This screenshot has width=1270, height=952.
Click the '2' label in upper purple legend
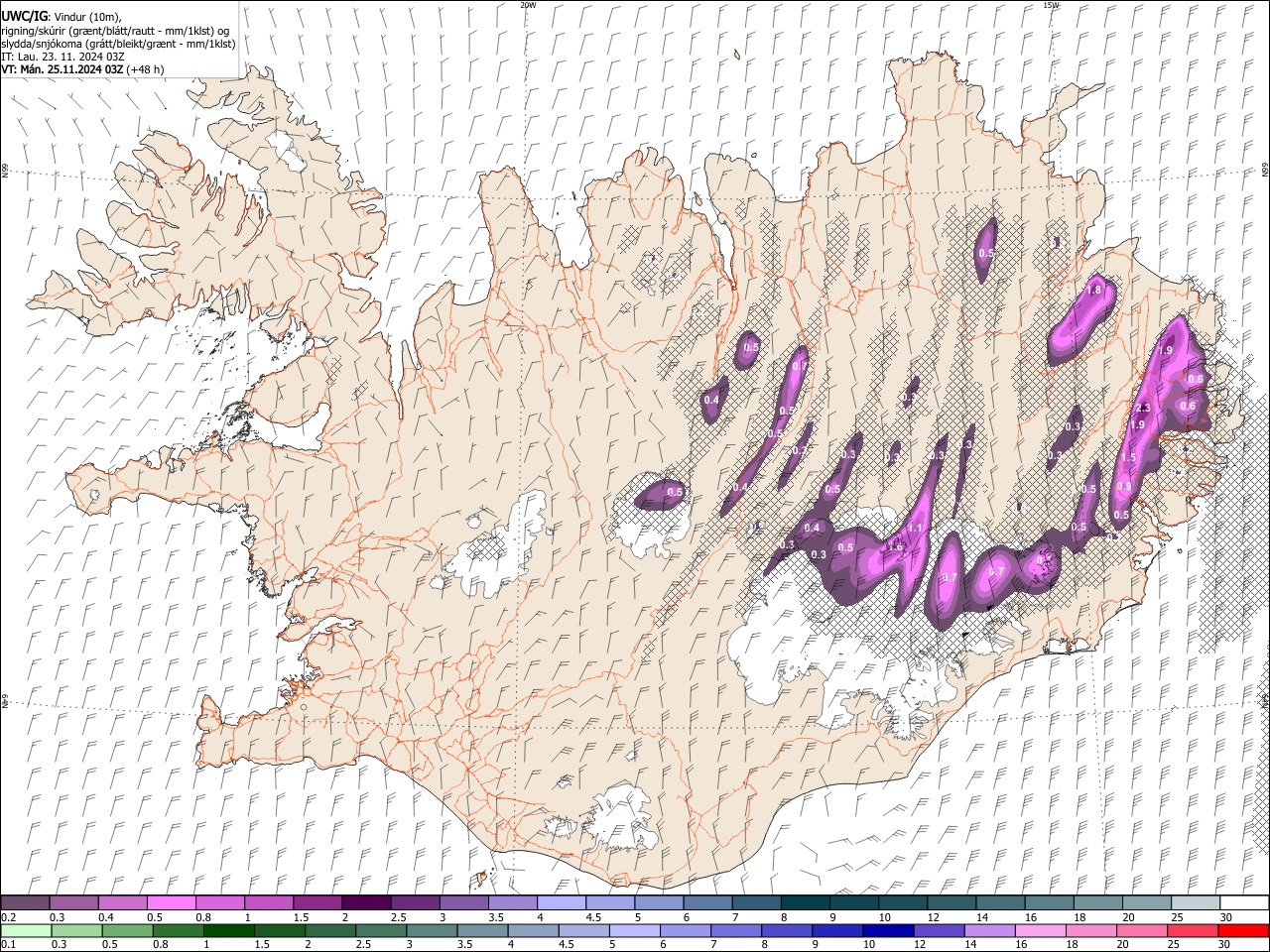pyautogui.click(x=344, y=917)
